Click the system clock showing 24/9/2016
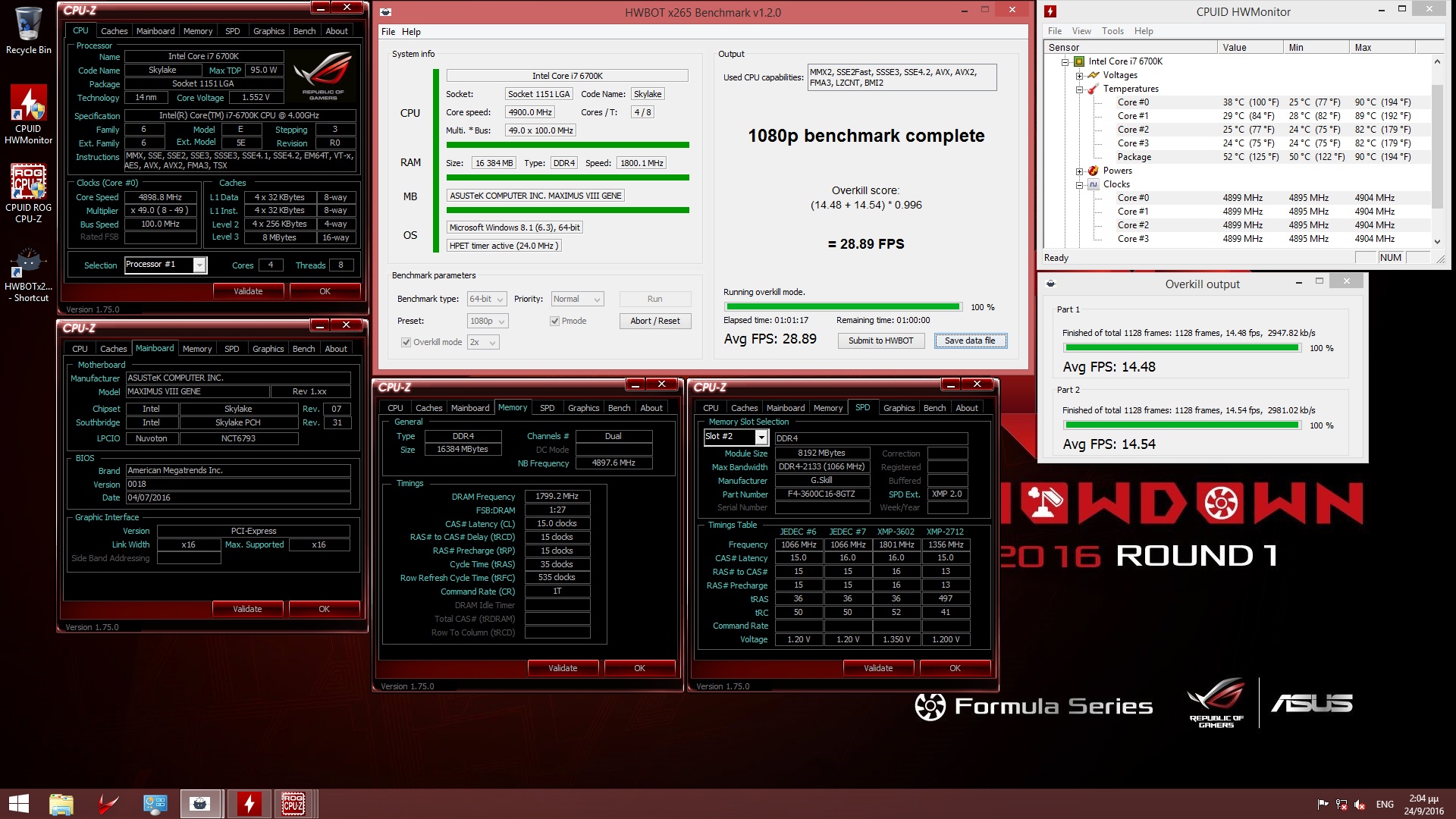This screenshot has width=1456, height=819. click(1423, 805)
